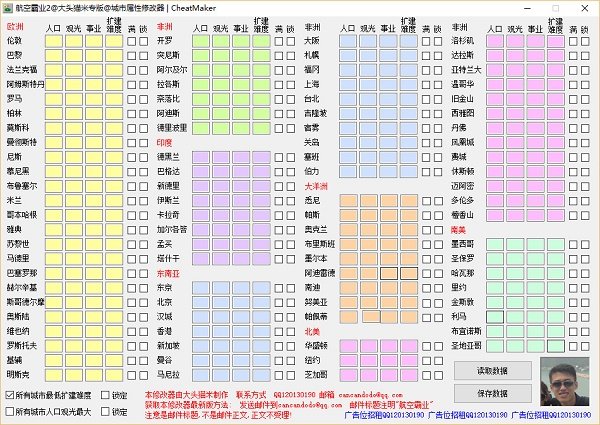600x425 pixels.
Task: Focus the 观光 field for 台北
Action: pos(368,99)
